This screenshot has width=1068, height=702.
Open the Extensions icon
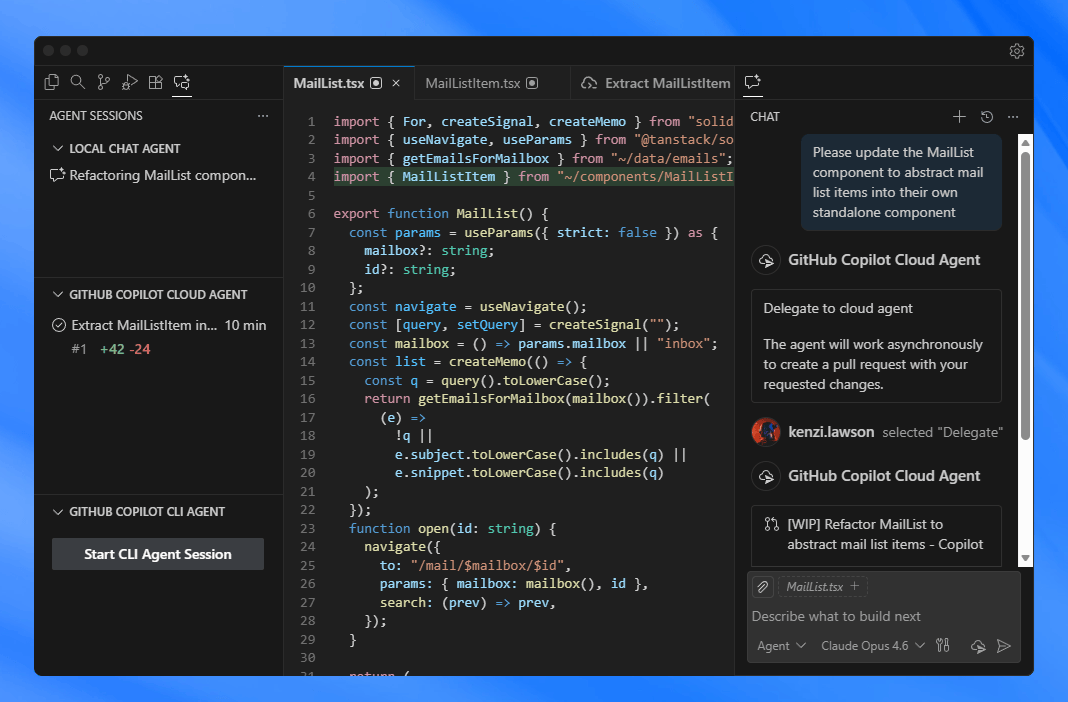point(155,82)
